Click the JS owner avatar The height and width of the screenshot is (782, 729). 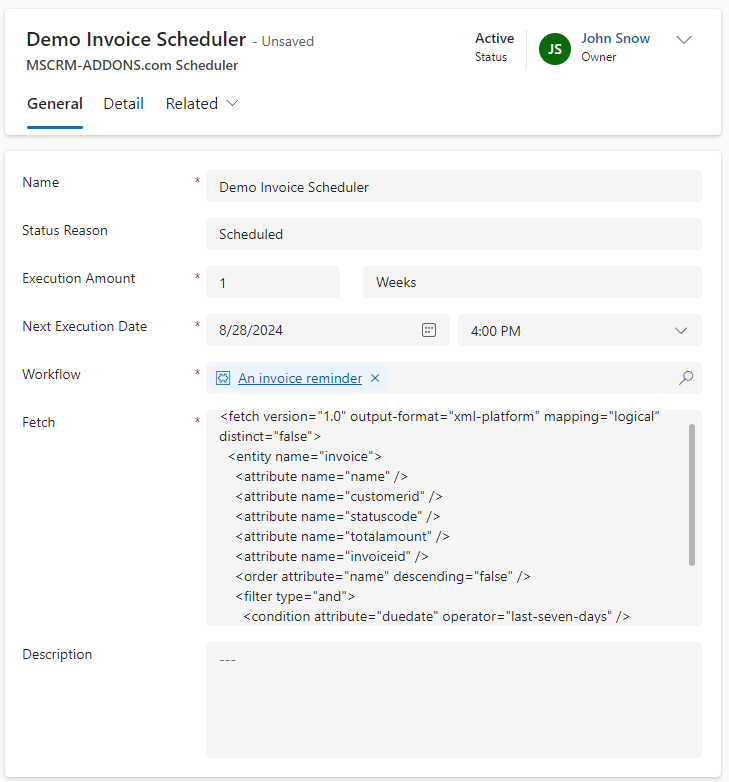point(554,49)
